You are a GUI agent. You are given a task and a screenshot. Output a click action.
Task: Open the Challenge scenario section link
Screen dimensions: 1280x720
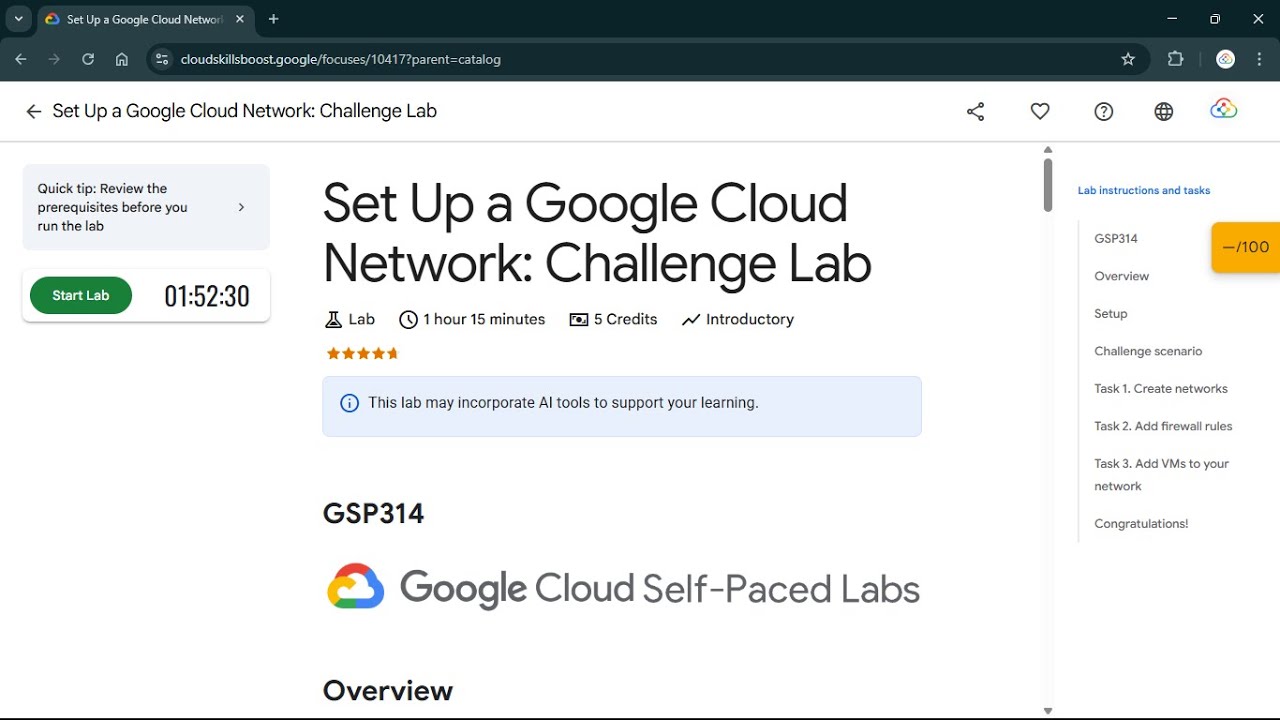point(1148,351)
